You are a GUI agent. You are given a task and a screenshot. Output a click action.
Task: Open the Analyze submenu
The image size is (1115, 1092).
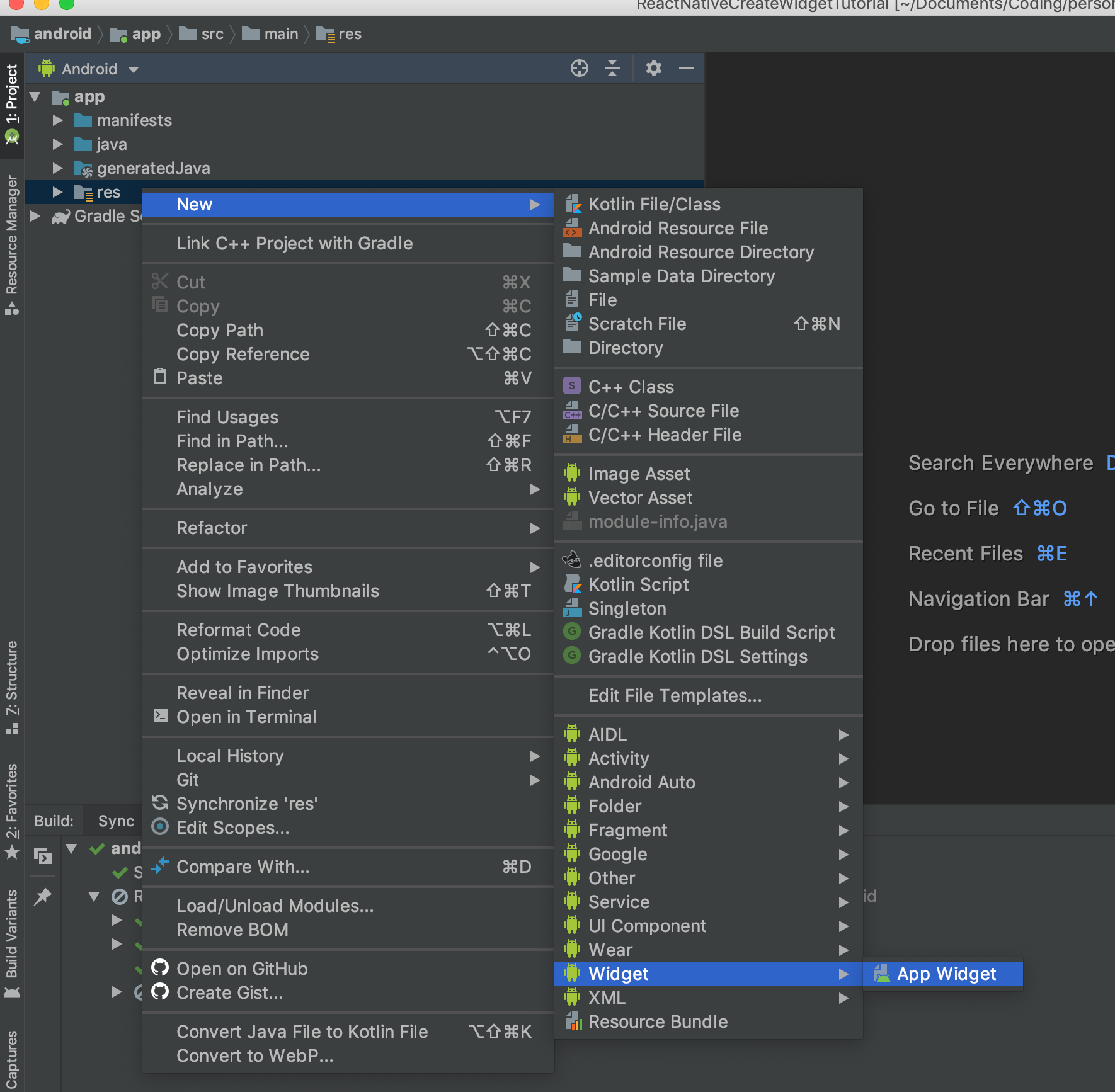click(x=348, y=489)
